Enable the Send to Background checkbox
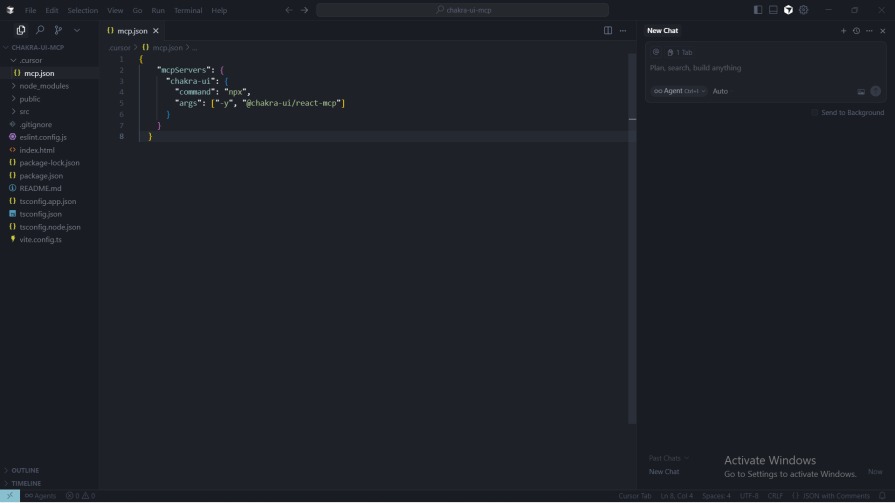 click(814, 113)
